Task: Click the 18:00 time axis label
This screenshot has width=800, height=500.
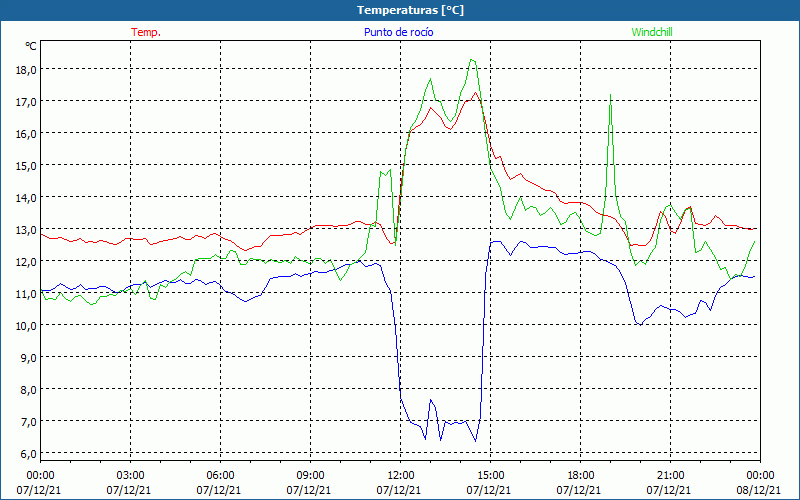Action: click(581, 476)
